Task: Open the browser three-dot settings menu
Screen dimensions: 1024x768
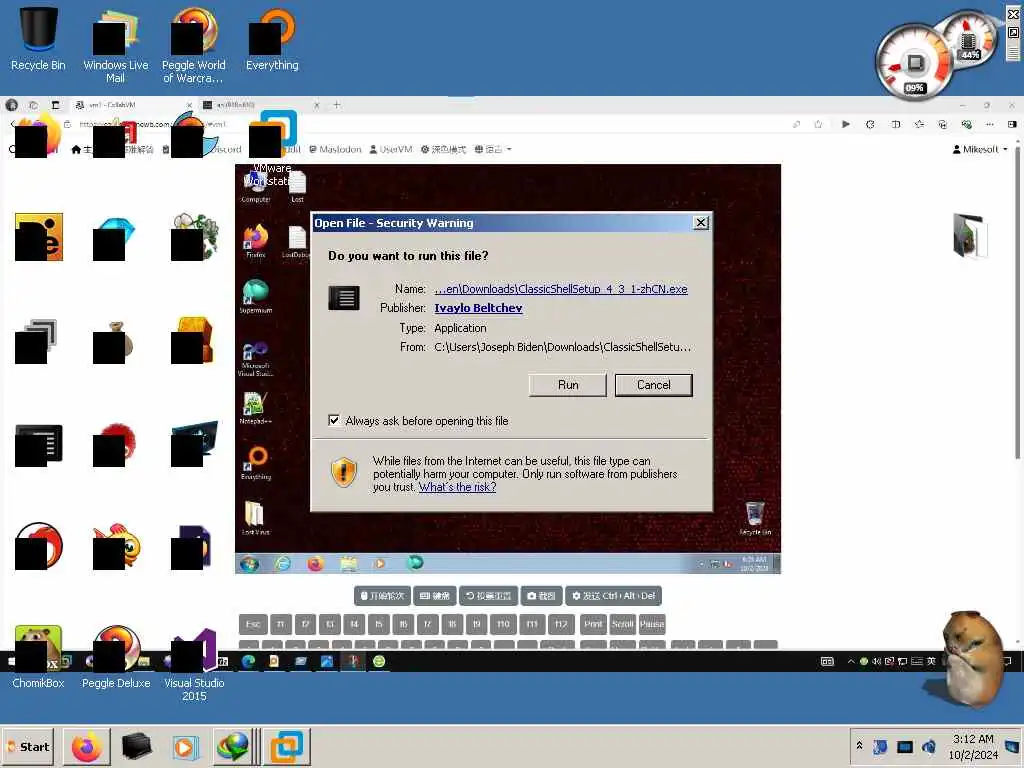Action: pyautogui.click(x=989, y=124)
